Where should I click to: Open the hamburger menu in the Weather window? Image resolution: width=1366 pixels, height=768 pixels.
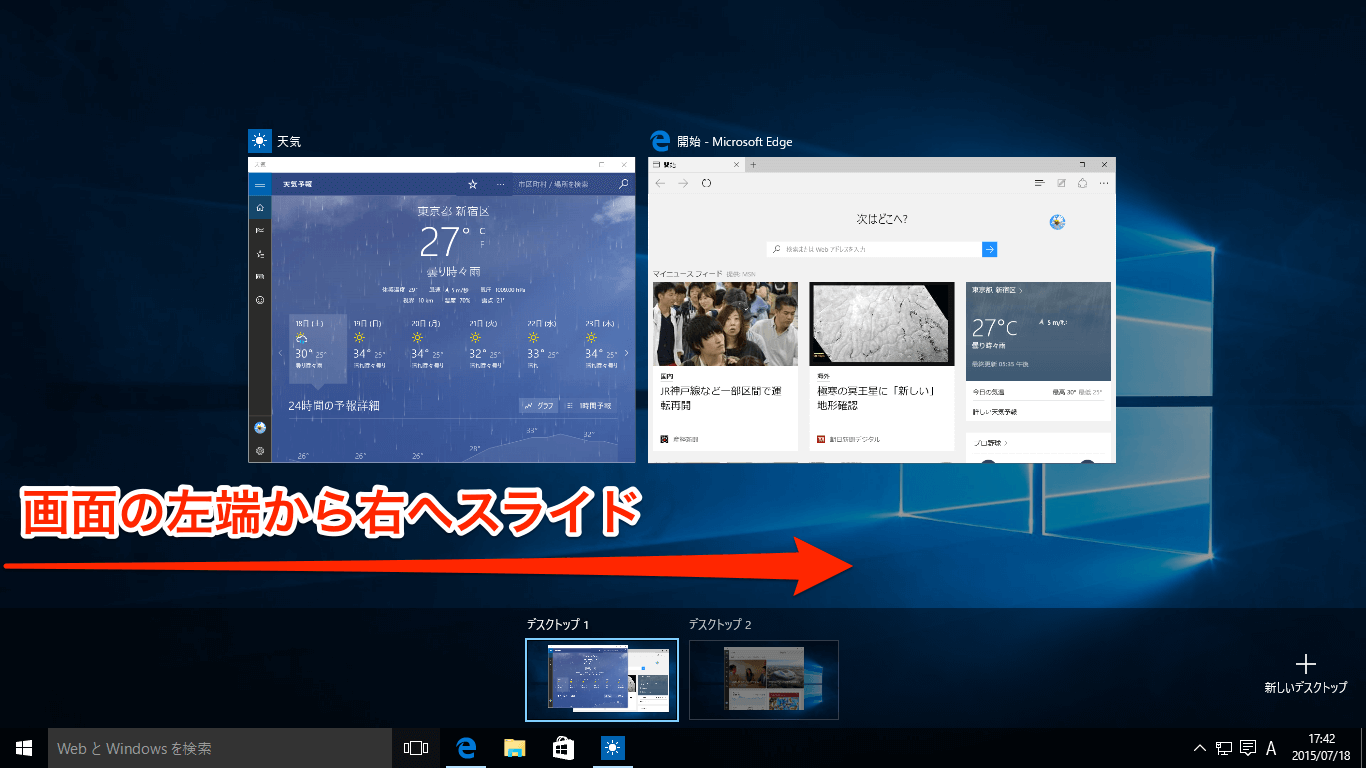[x=260, y=185]
